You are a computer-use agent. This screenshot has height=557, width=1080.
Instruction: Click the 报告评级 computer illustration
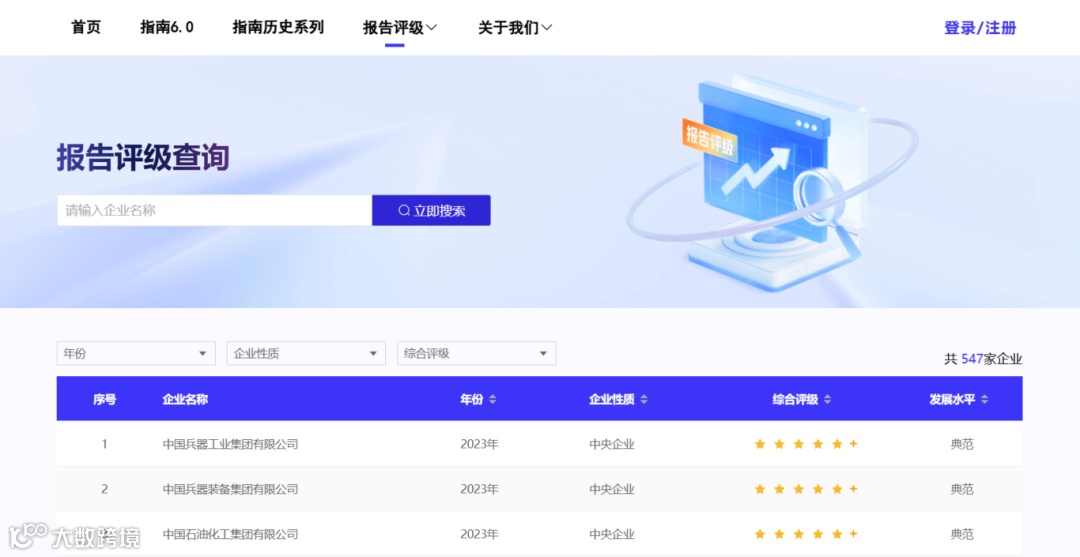[771, 182]
